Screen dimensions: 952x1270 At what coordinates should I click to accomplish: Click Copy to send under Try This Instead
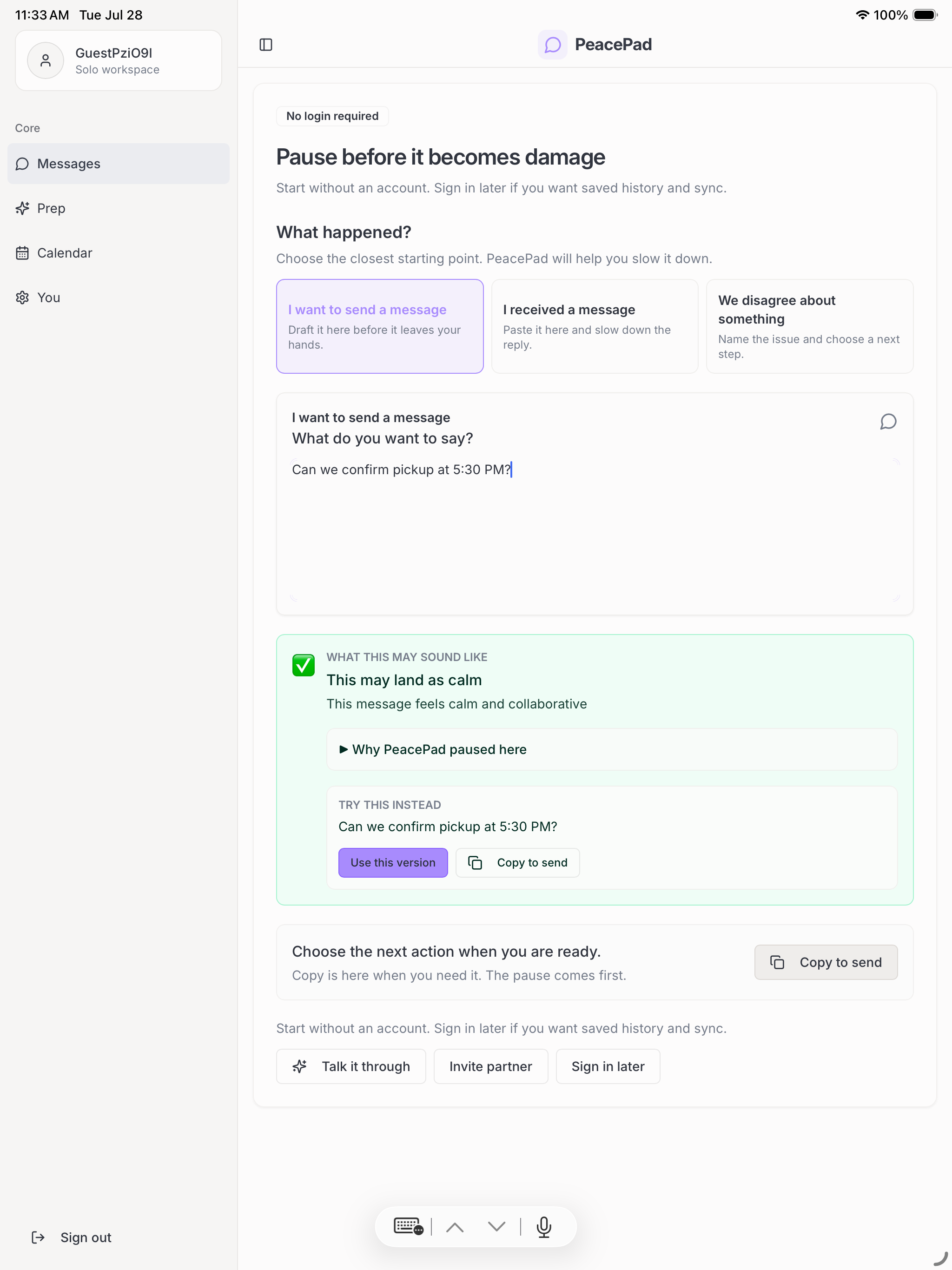coord(517,862)
